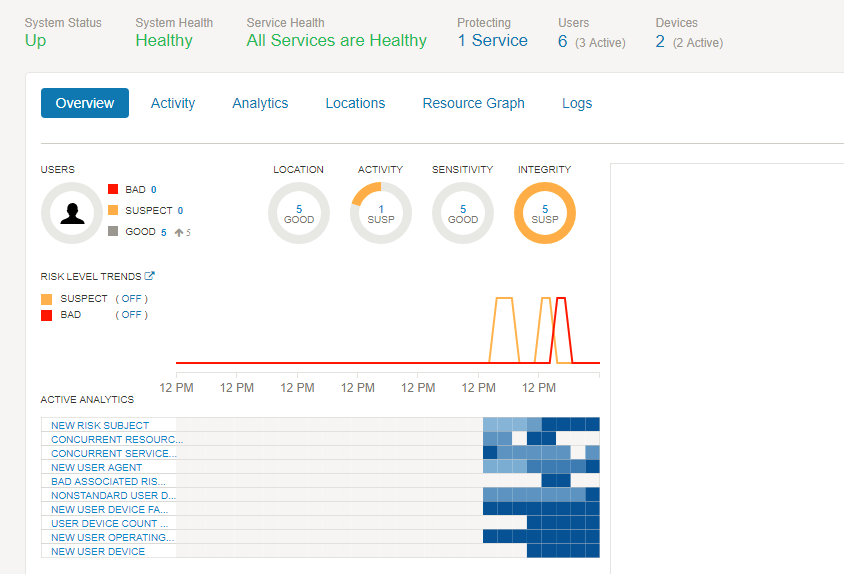The width and height of the screenshot is (844, 574).
Task: Click the user avatar donut icon
Action: pyautogui.click(x=71, y=213)
